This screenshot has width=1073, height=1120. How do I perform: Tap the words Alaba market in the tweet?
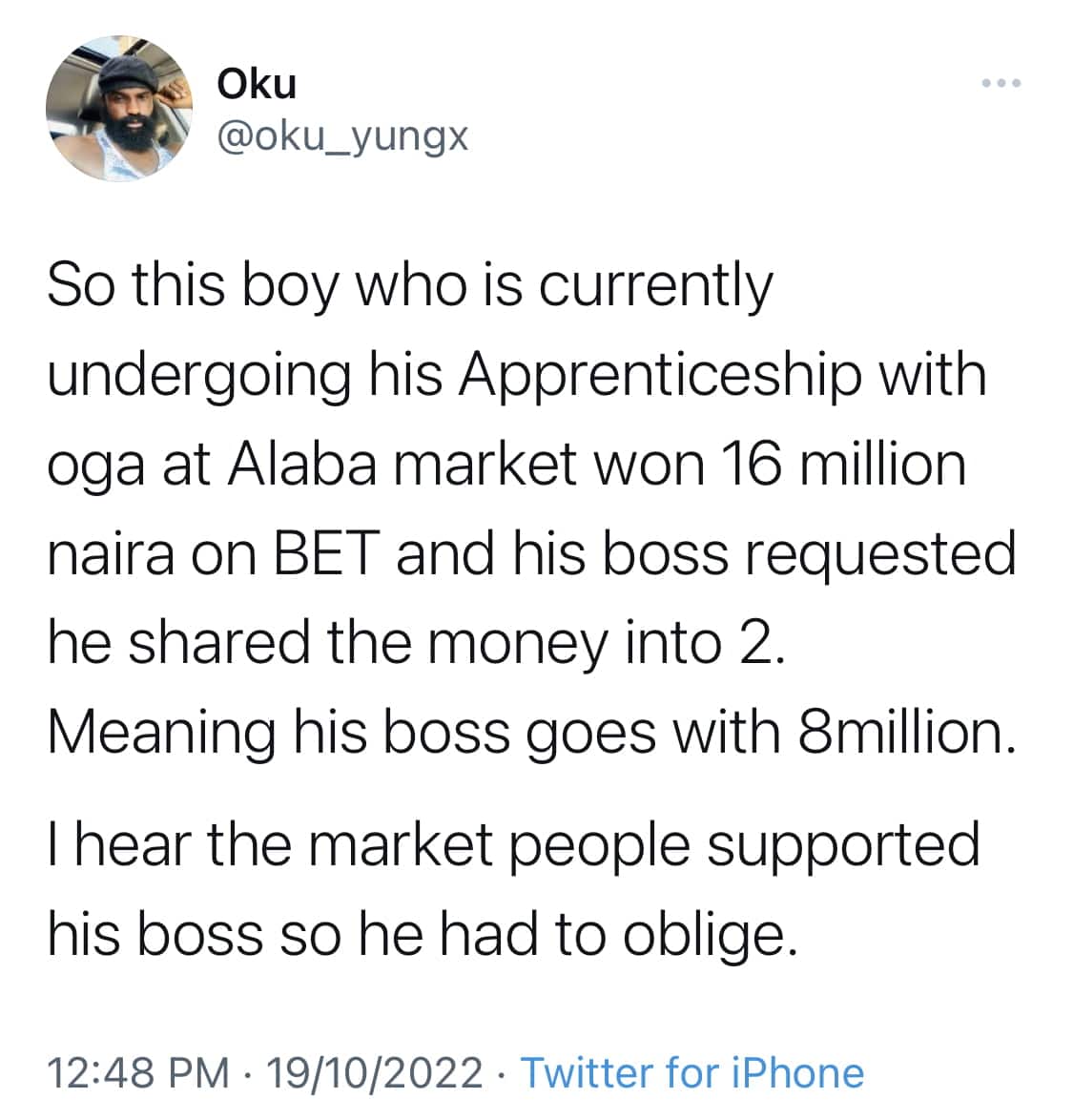click(x=402, y=464)
